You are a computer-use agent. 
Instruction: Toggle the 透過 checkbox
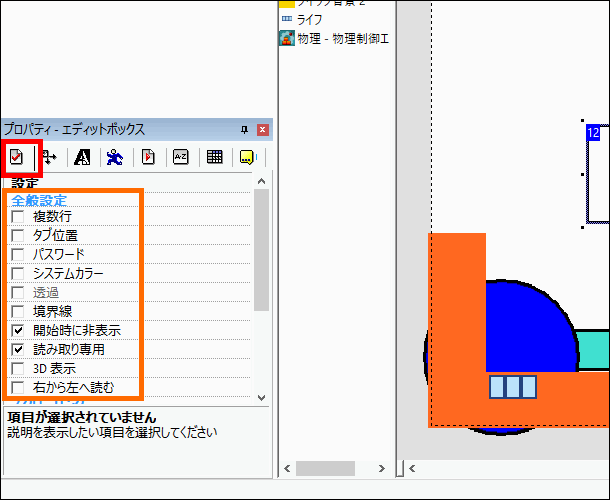point(18,293)
